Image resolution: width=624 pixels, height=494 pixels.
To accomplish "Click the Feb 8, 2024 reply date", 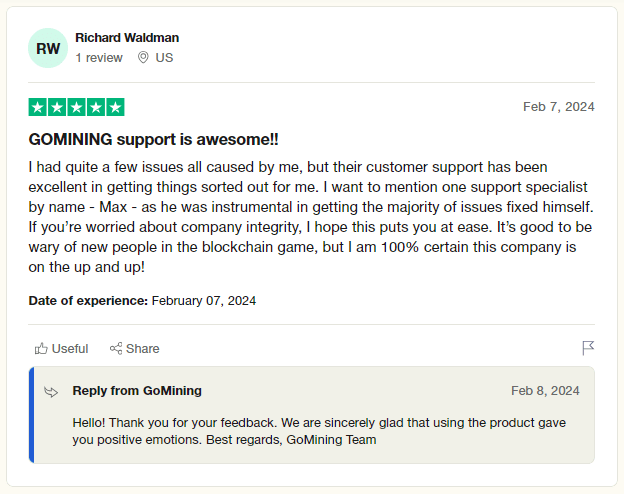I will 545,391.
